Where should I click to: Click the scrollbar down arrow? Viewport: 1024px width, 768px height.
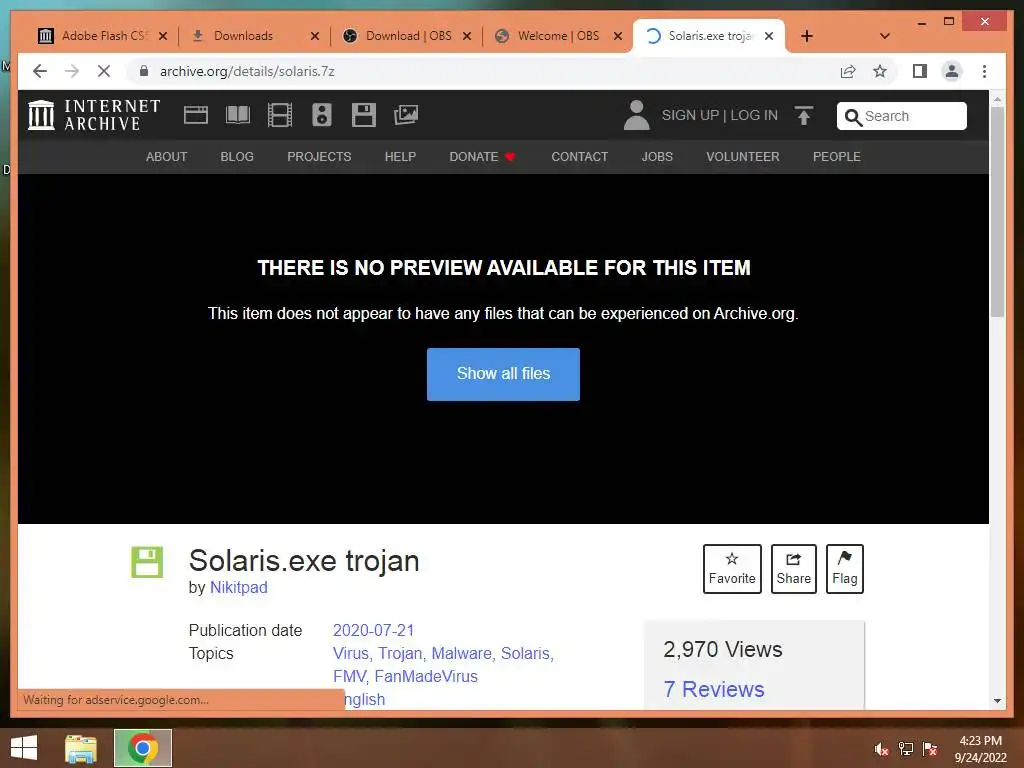(x=997, y=701)
